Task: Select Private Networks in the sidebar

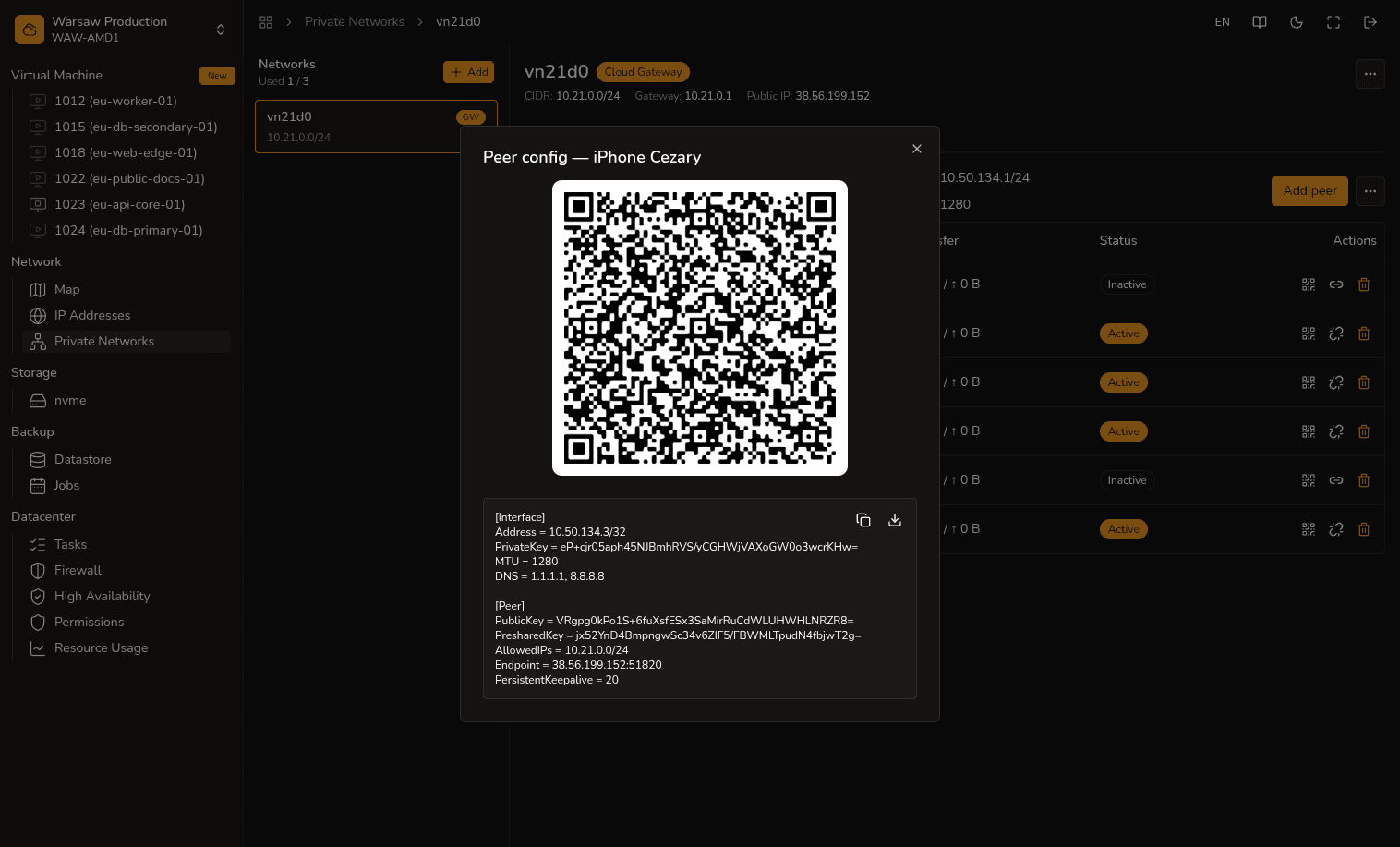Action: pos(127,341)
